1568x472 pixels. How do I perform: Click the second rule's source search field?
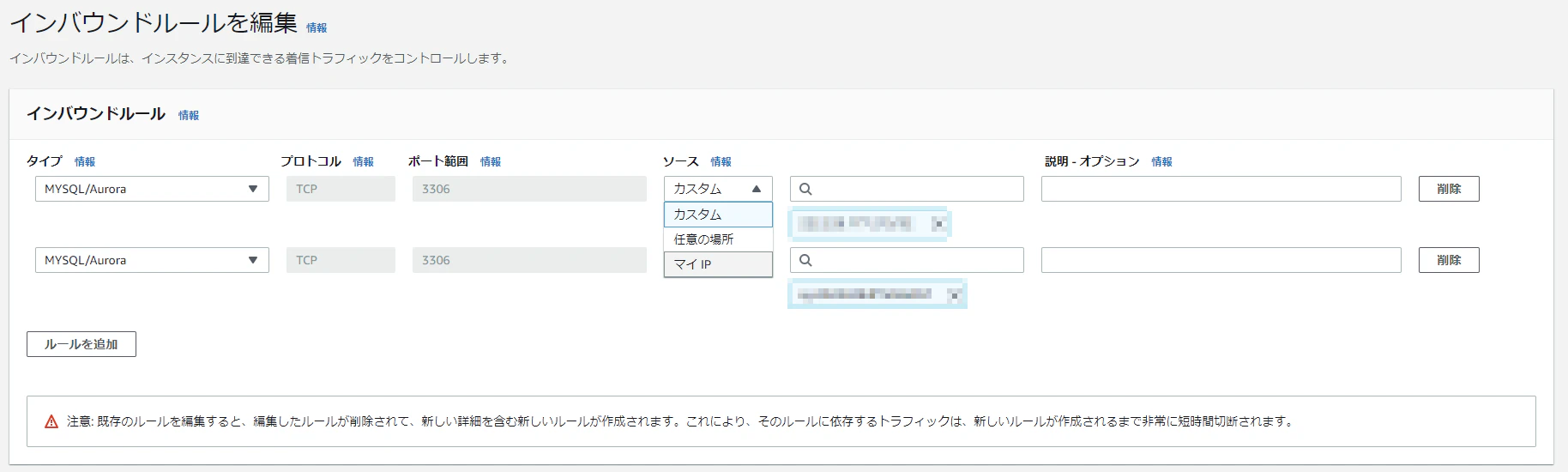(907, 260)
